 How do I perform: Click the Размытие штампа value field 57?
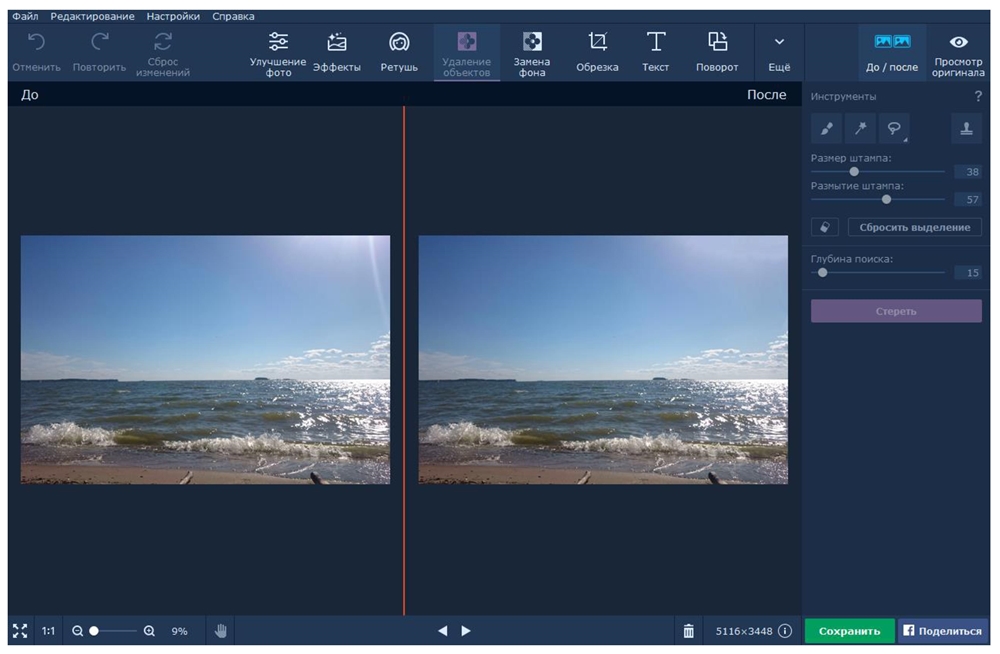tap(968, 200)
